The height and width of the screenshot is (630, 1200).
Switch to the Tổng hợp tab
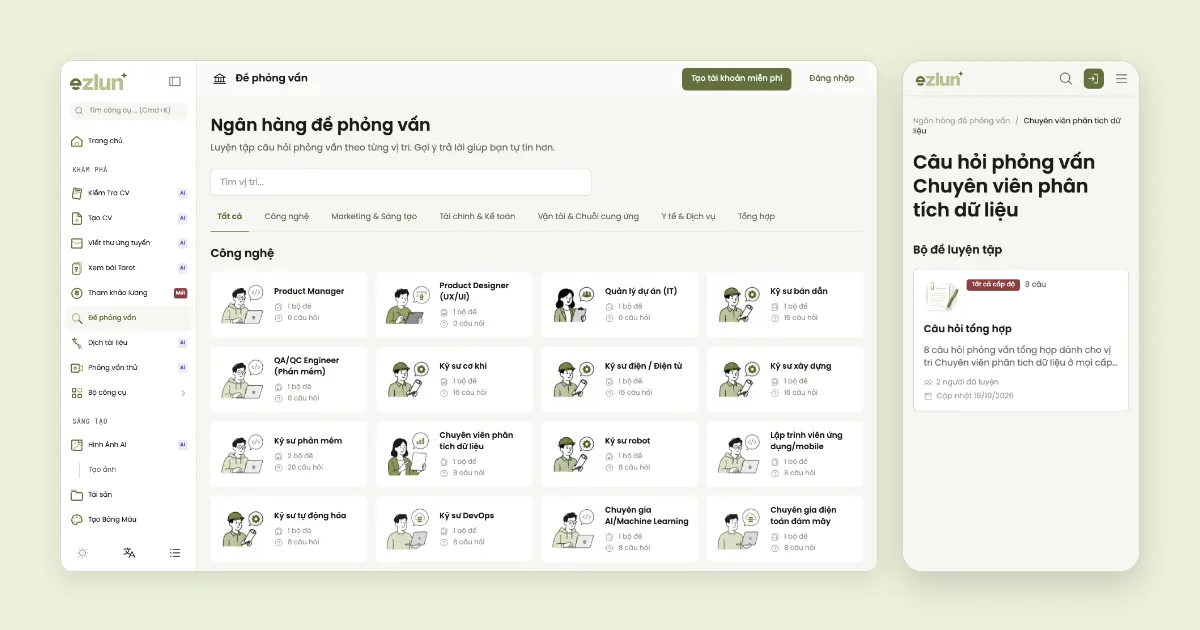(x=756, y=217)
